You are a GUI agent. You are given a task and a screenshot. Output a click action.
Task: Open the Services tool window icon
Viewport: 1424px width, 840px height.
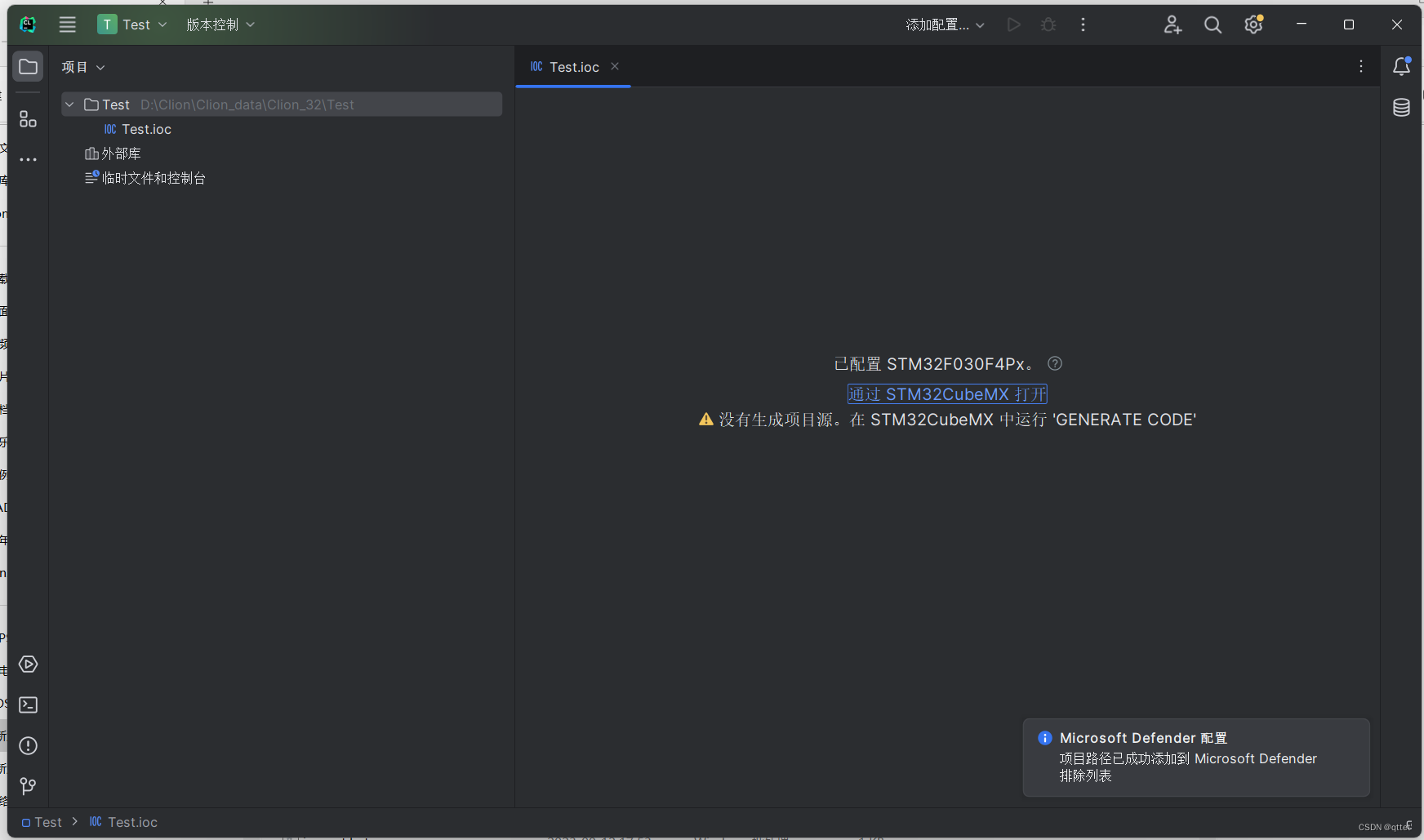click(28, 664)
